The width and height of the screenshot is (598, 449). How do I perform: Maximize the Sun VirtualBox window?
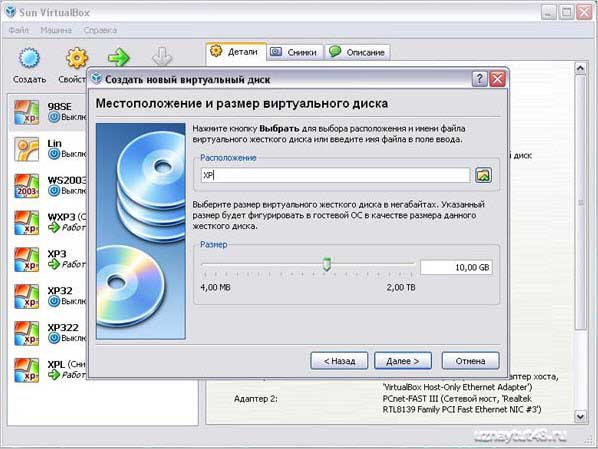tap(566, 13)
